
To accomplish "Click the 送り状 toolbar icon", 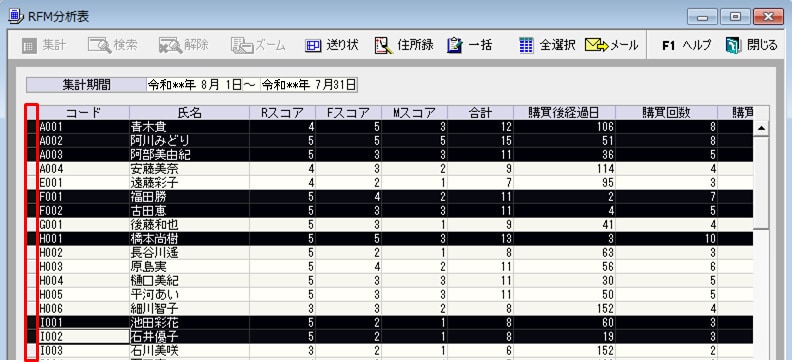I will [313, 46].
